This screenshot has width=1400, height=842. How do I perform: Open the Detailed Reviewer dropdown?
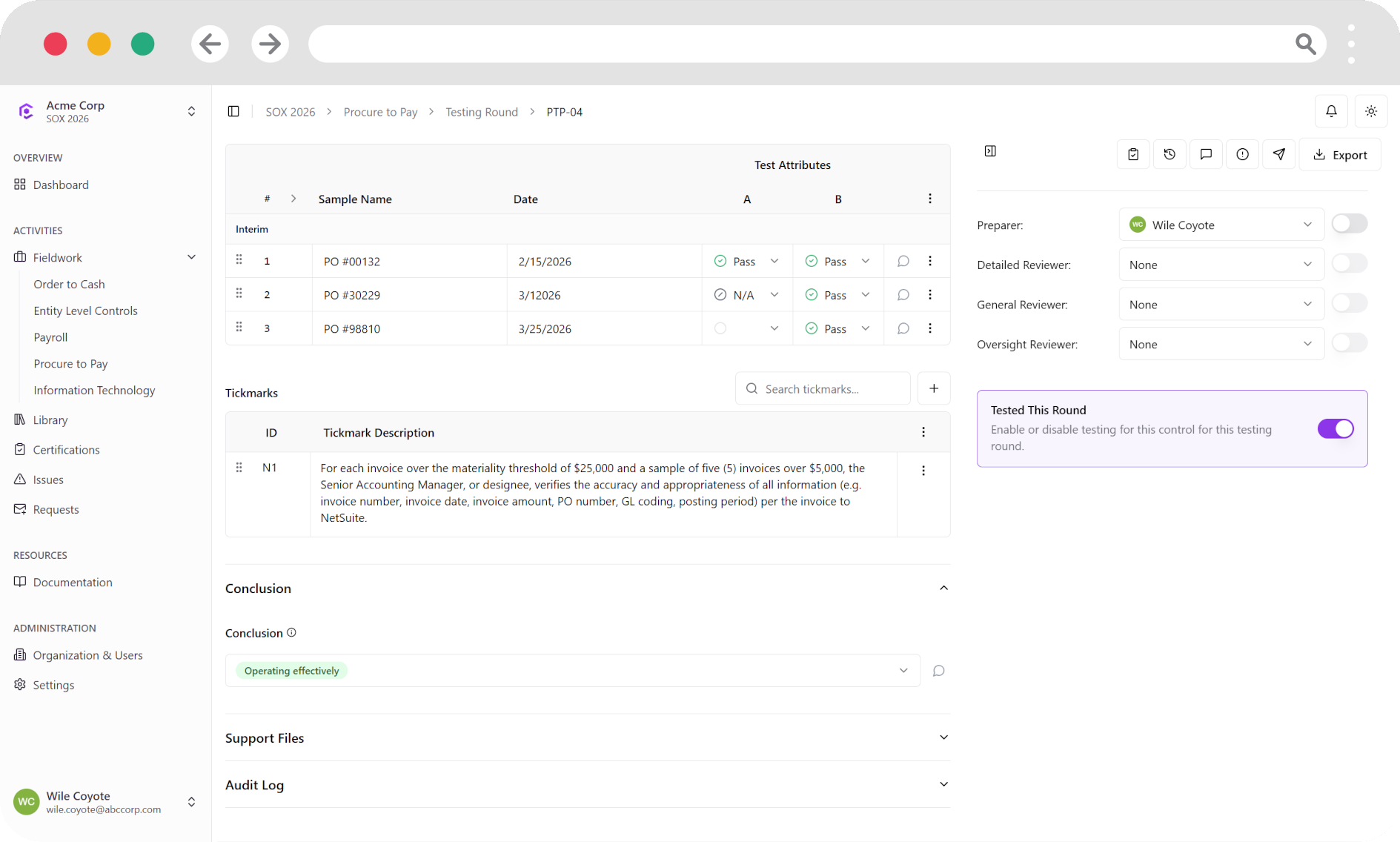pyautogui.click(x=1221, y=265)
